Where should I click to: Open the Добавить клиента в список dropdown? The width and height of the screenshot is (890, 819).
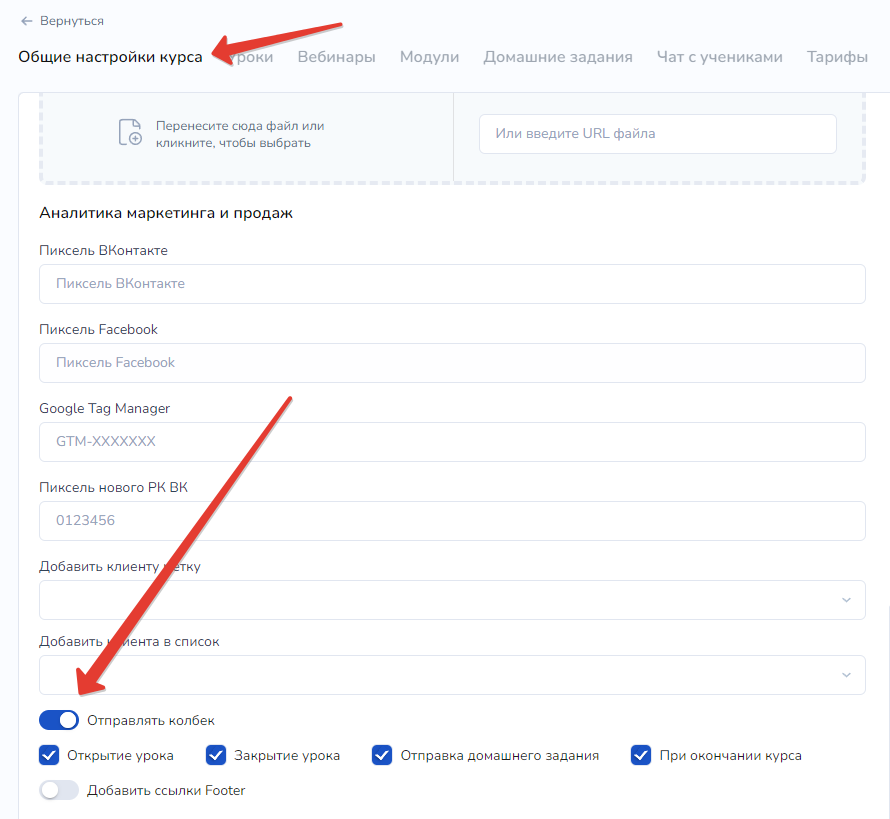coord(452,675)
